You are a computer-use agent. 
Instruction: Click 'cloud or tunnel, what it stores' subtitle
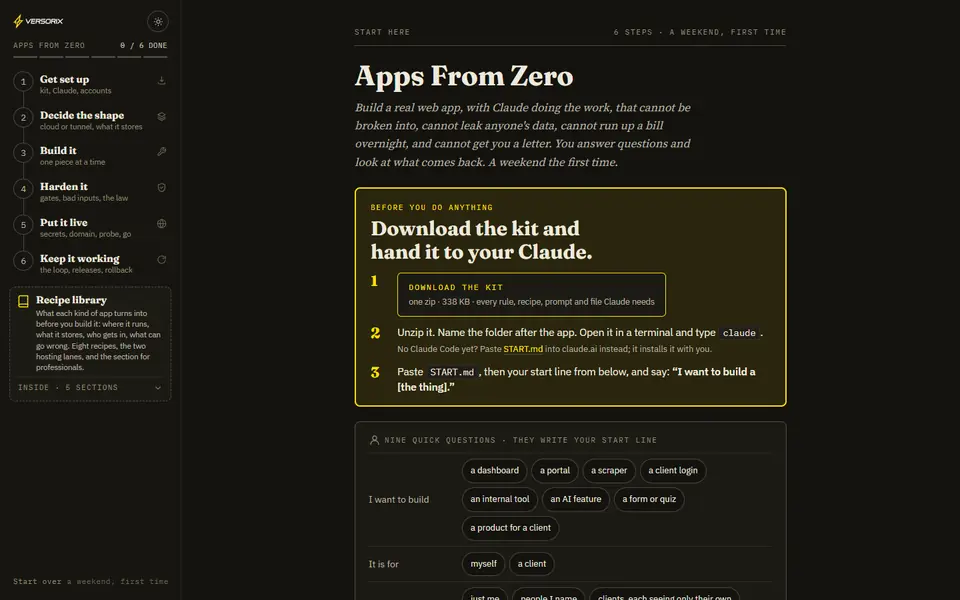pyautogui.click(x=91, y=127)
